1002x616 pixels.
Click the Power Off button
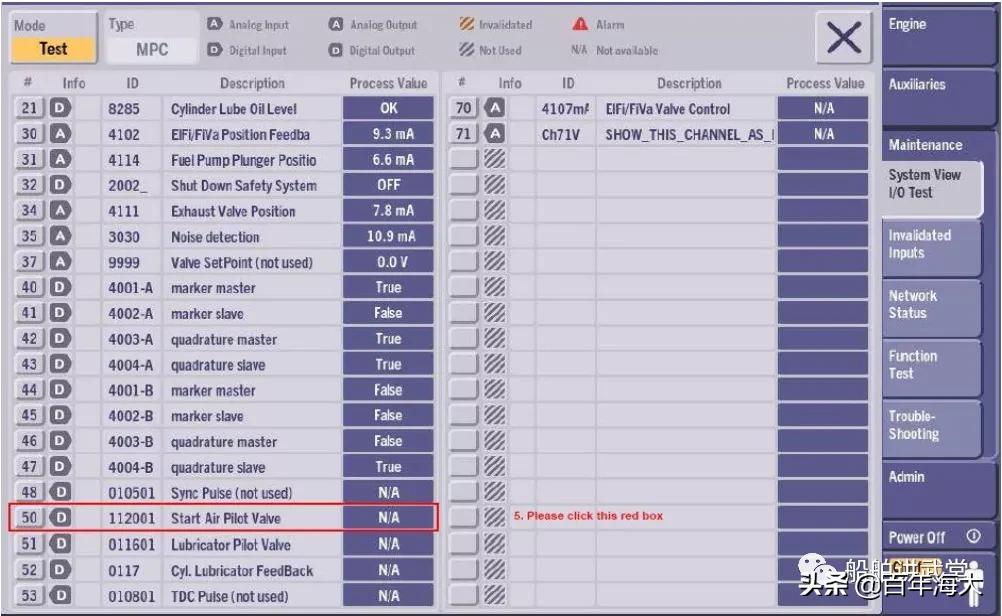click(x=937, y=537)
